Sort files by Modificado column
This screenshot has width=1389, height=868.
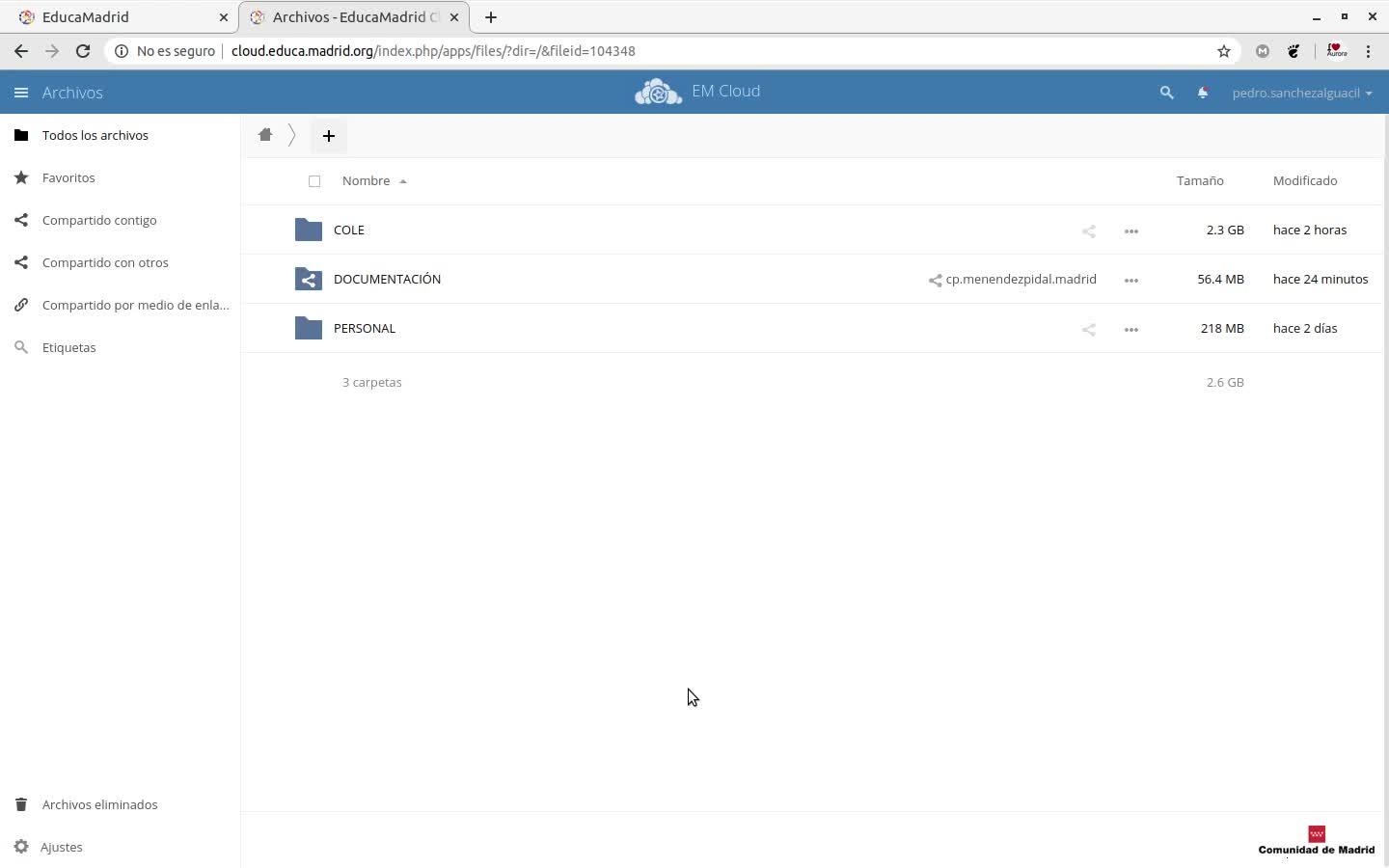1305,180
